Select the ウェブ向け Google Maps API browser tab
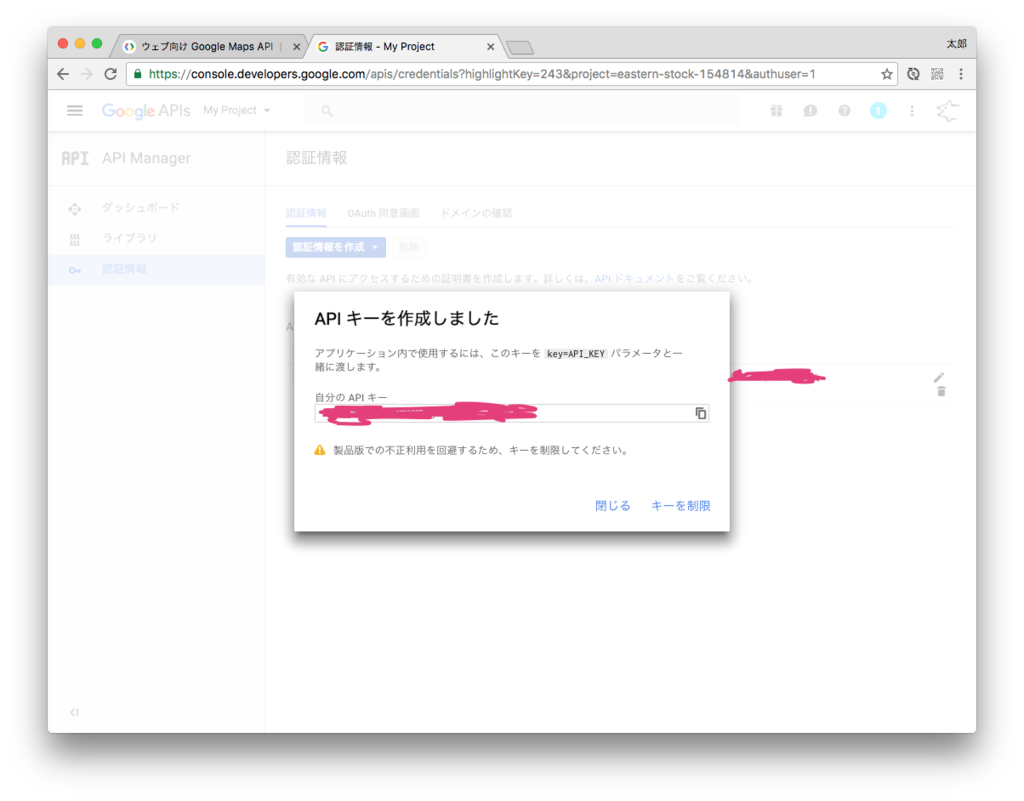Image resolution: width=1024 pixels, height=801 pixels. [207, 45]
